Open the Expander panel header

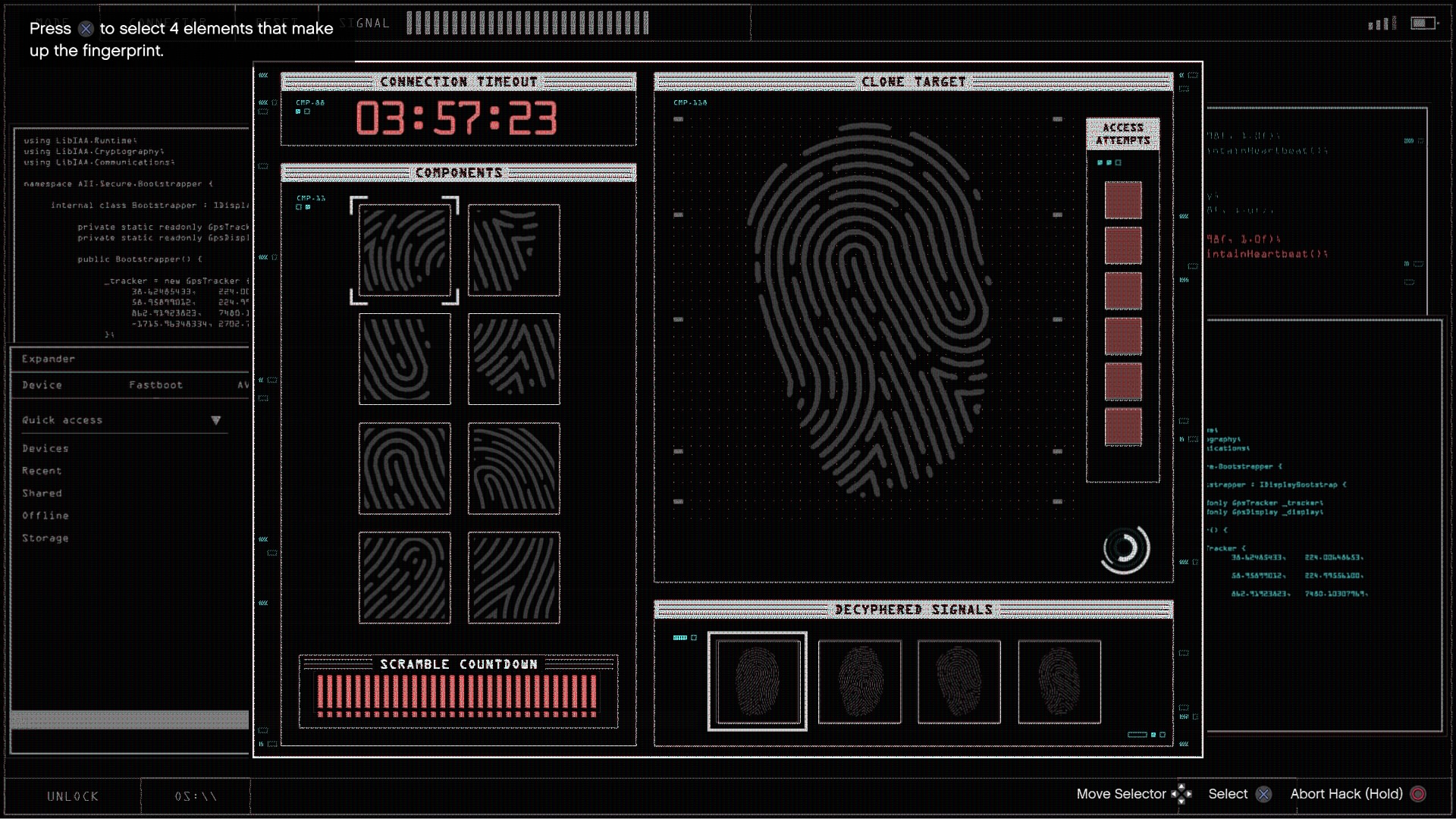pos(49,359)
